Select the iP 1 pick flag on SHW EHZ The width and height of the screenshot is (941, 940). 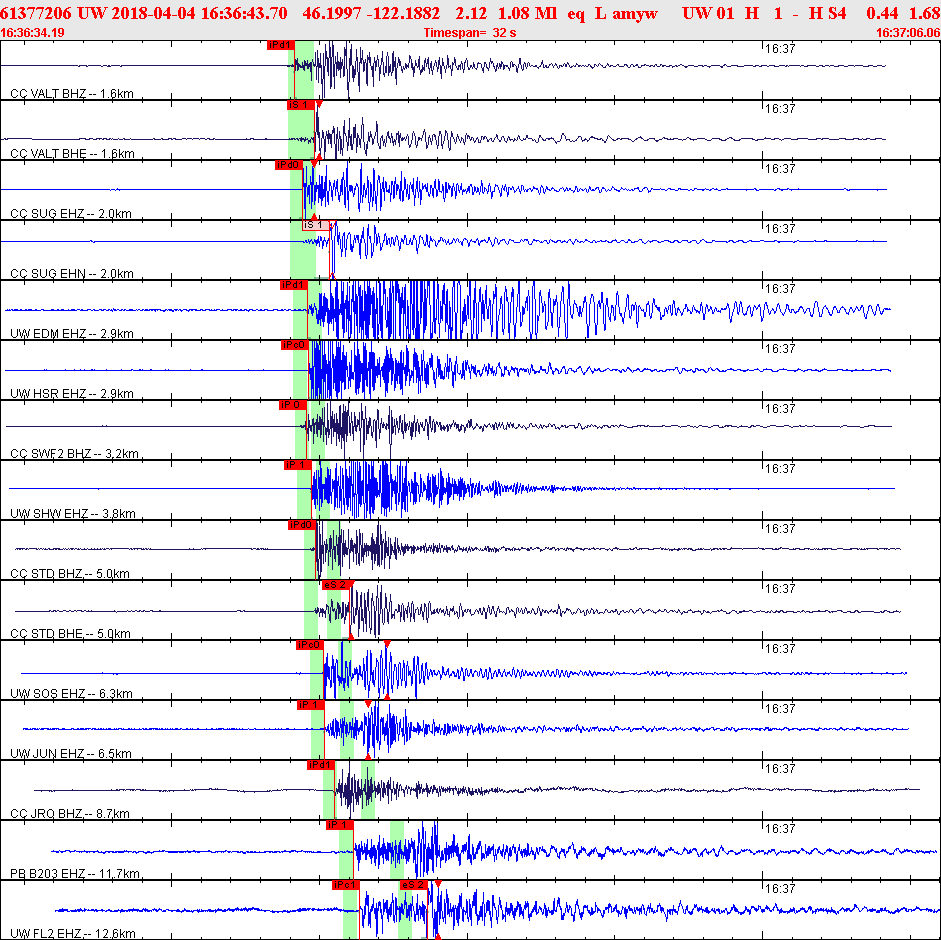coord(297,465)
